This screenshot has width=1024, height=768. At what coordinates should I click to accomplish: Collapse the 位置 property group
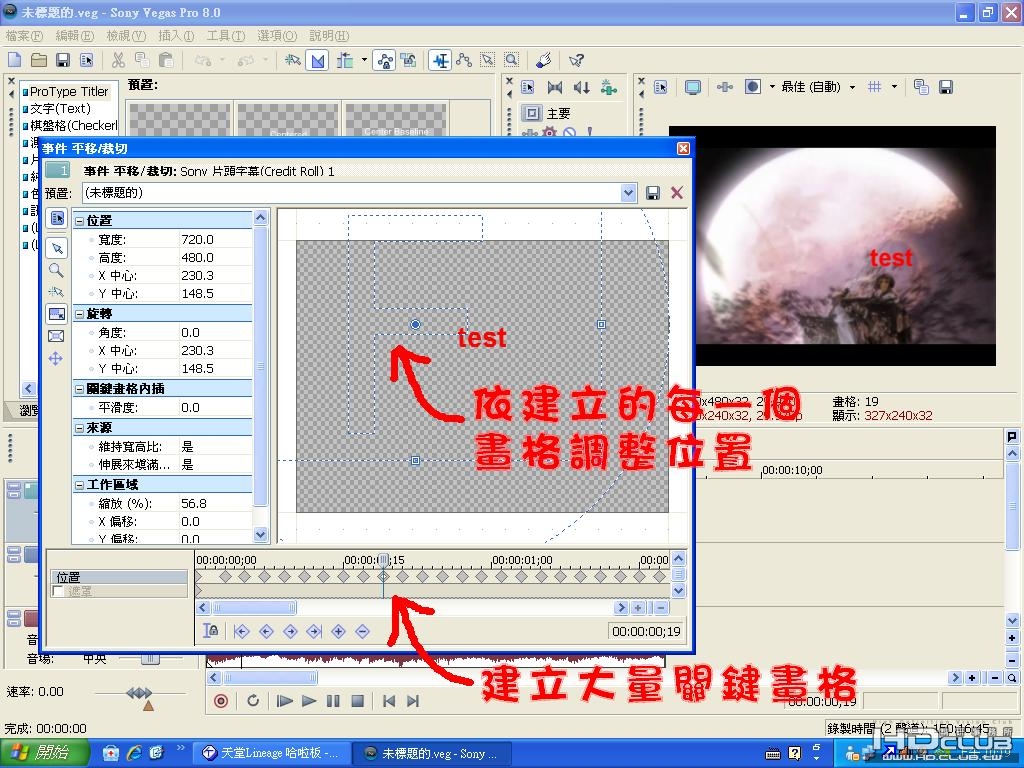click(x=79, y=221)
